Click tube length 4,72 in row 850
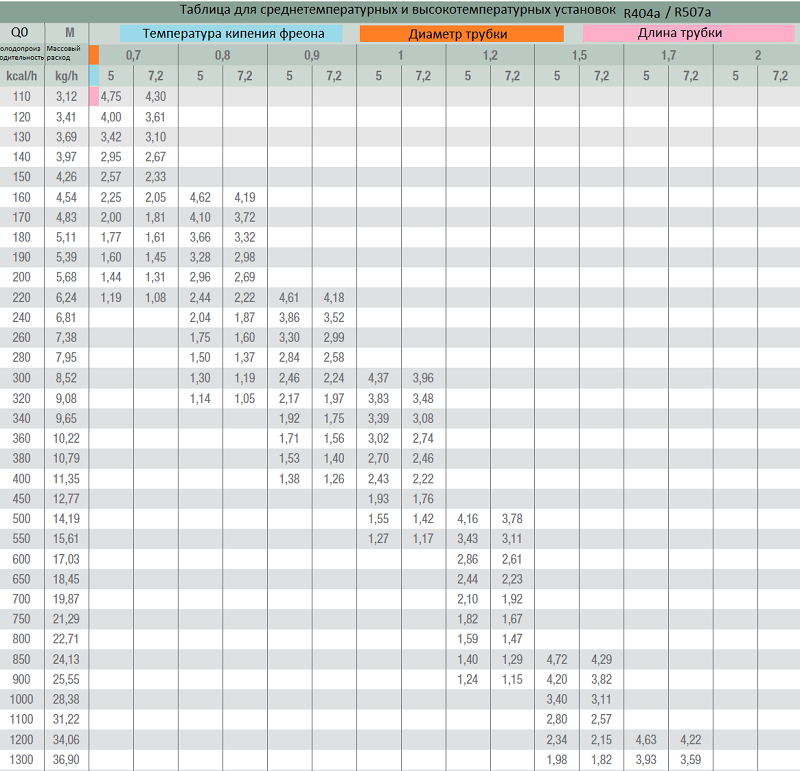Viewport: 800px width, 771px height. (x=557, y=659)
